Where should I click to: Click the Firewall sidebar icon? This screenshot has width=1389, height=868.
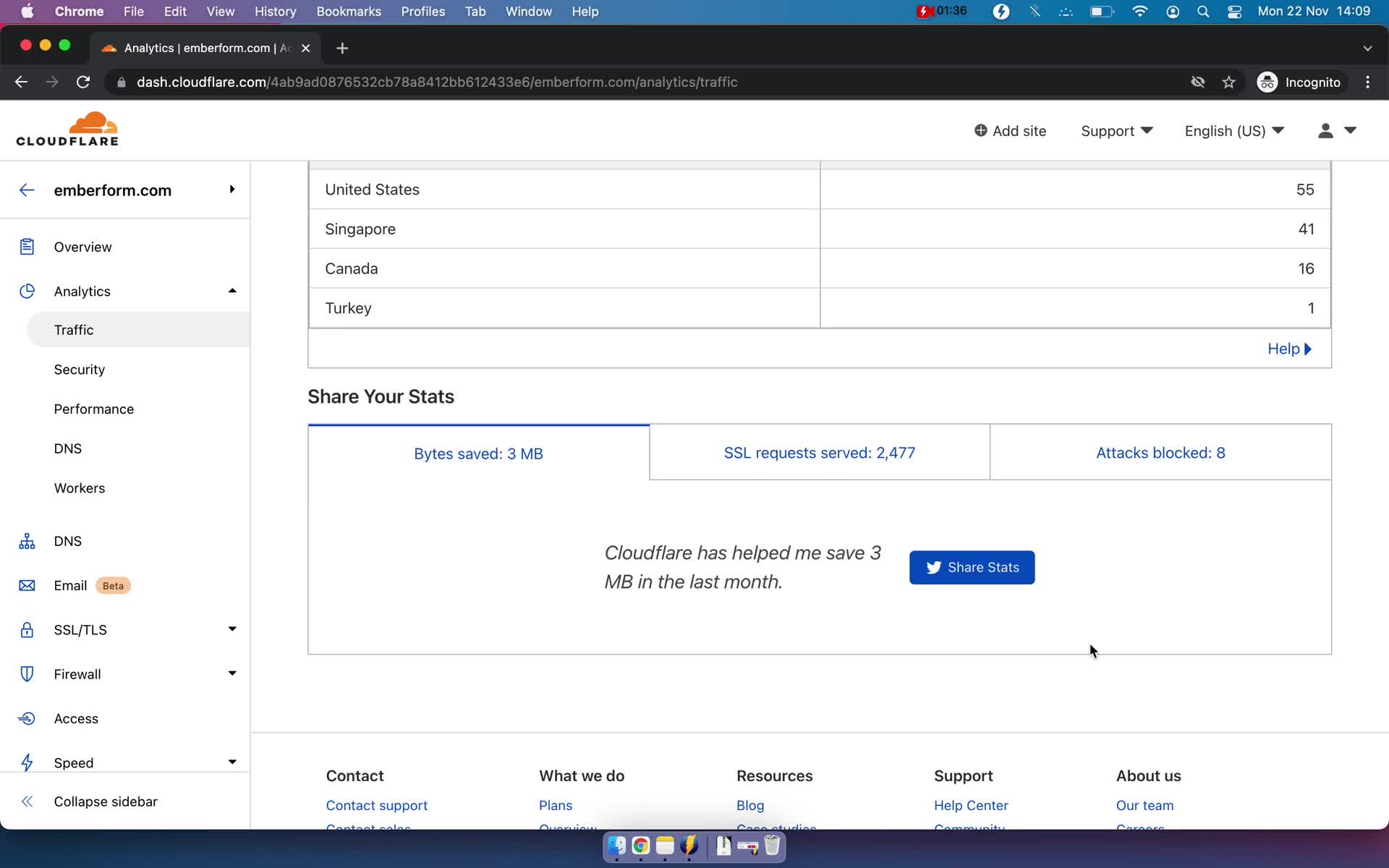click(x=26, y=674)
